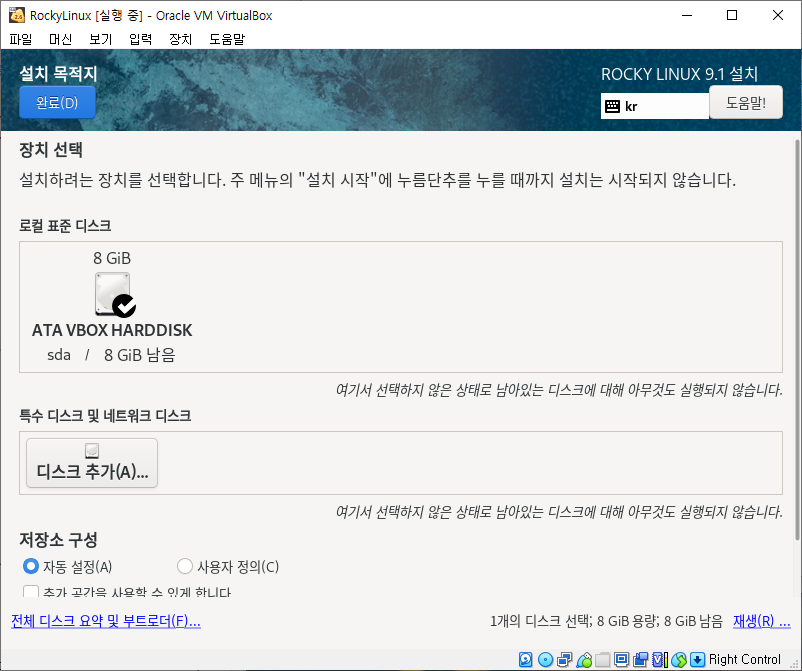Open the 보기 menu
Screen dimensions: 802x671
(100, 39)
